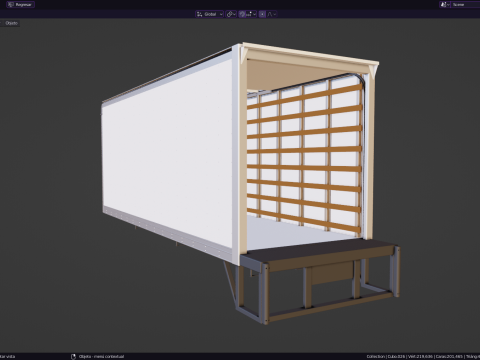Click the mouse icon in status bar
Screen dimensions: 480x360
73,356
